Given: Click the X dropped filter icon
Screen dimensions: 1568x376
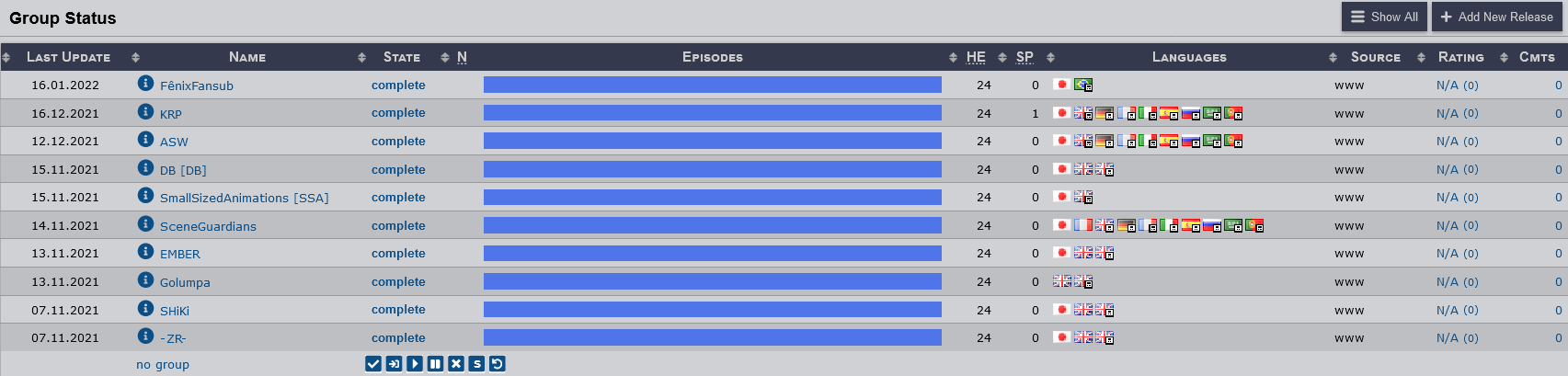Looking at the screenshot, I should click(x=456, y=364).
